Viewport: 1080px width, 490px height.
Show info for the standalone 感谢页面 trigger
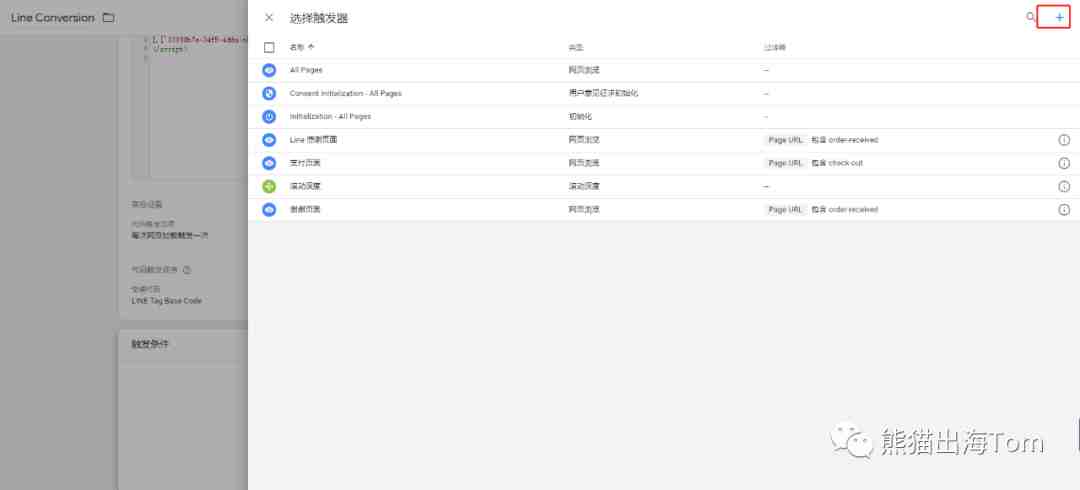tap(1063, 210)
